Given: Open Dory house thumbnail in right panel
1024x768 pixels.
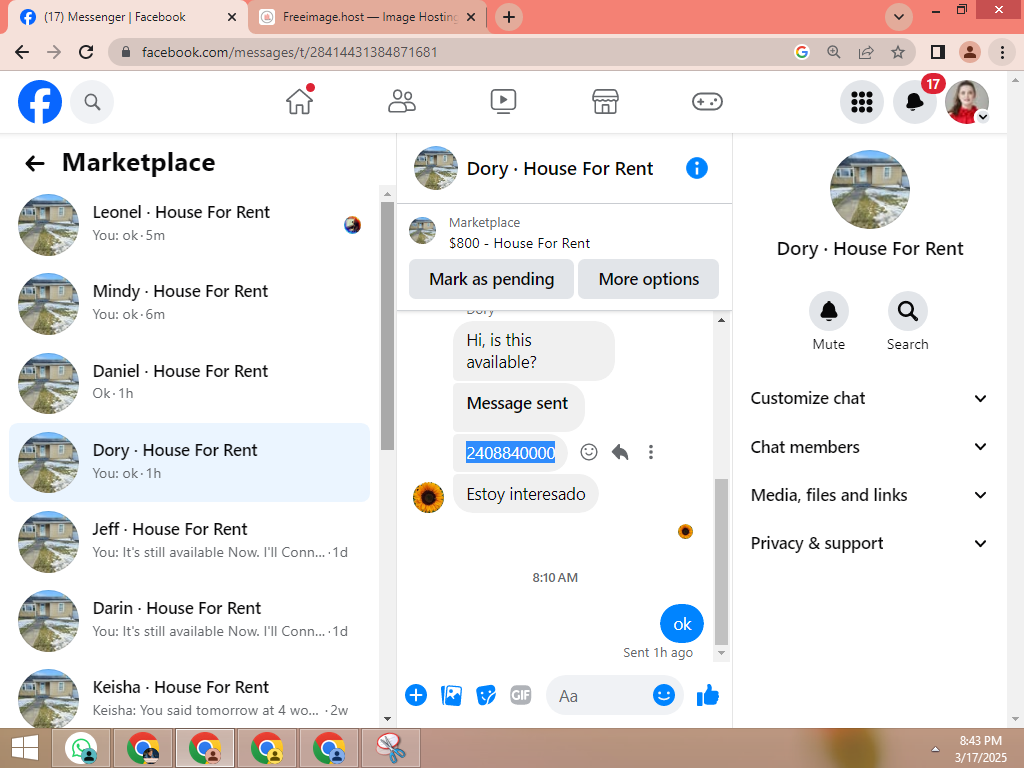Looking at the screenshot, I should pos(869,189).
